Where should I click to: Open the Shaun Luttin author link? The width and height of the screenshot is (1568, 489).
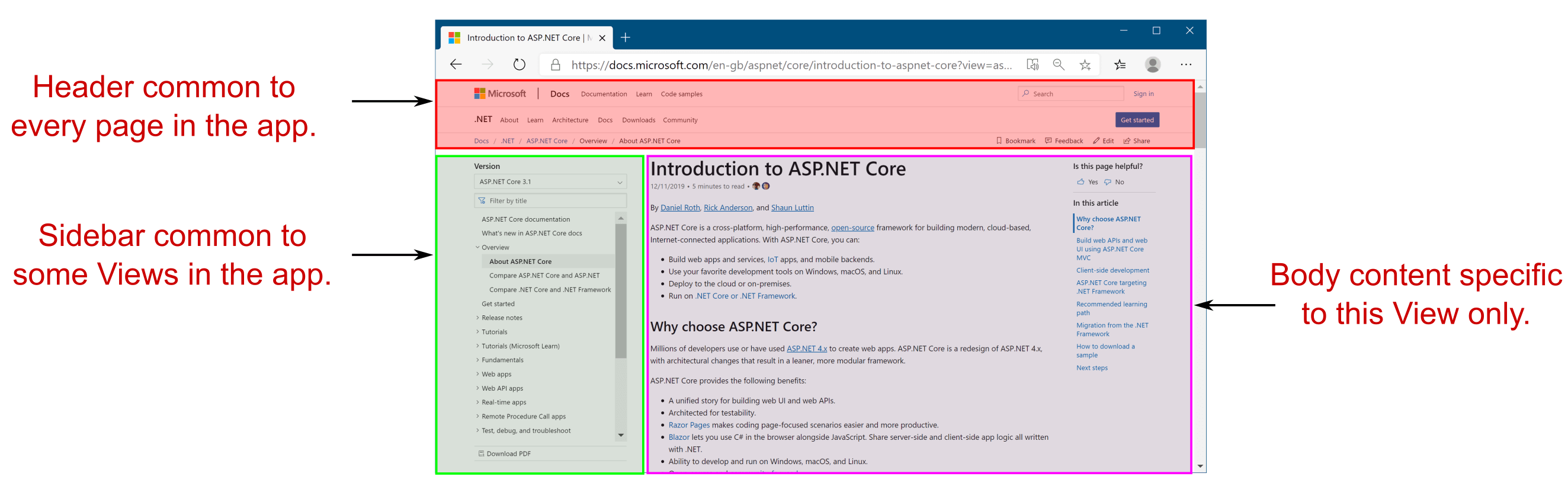[792, 207]
